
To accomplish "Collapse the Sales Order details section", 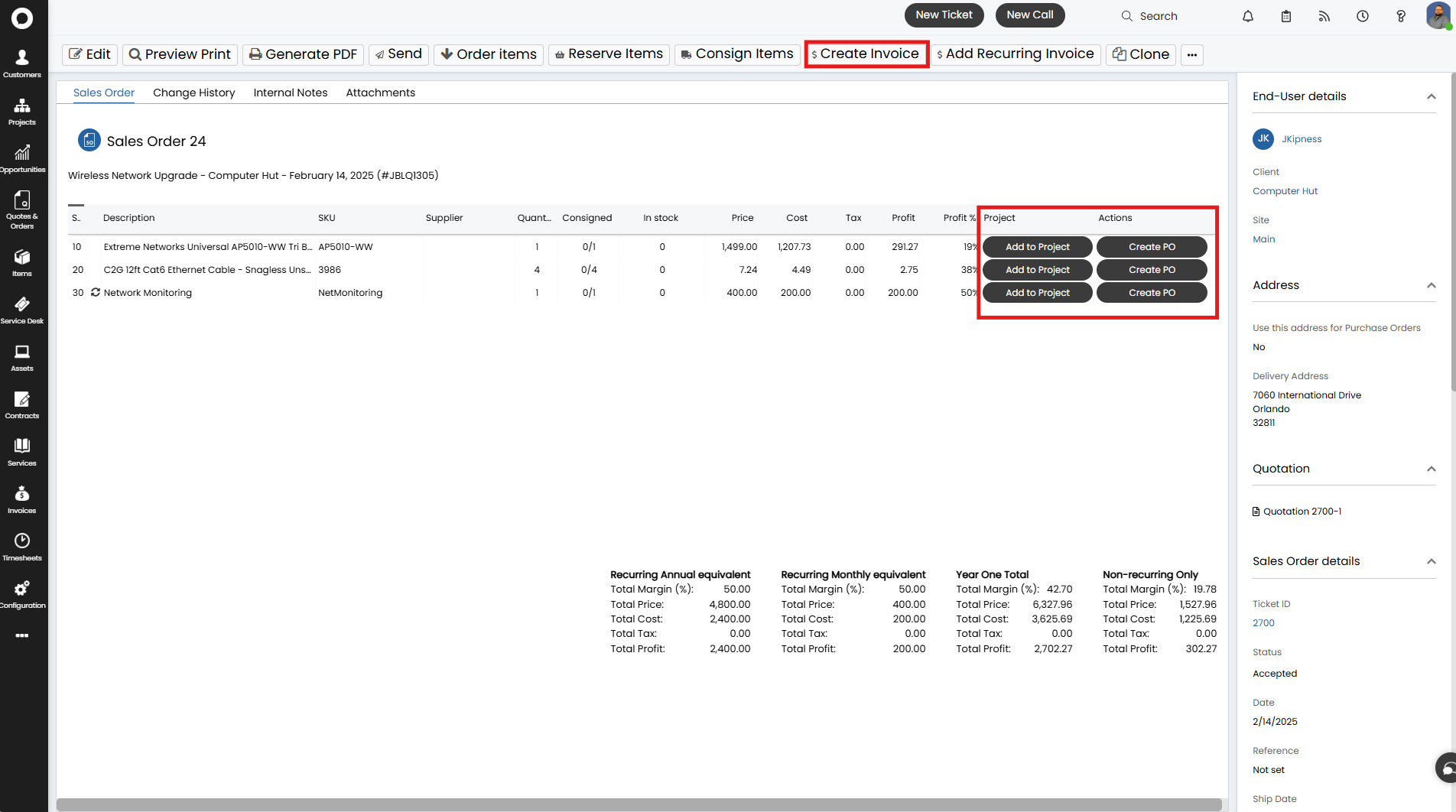I will click(x=1431, y=561).
